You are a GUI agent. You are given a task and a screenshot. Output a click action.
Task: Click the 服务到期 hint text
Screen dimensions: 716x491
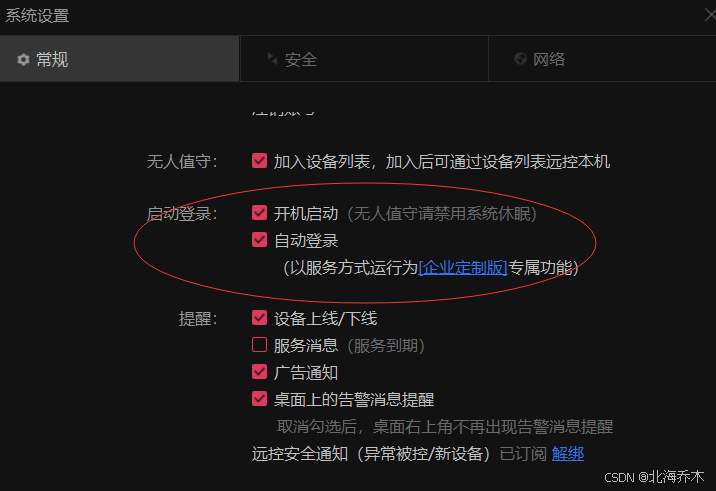[386, 346]
